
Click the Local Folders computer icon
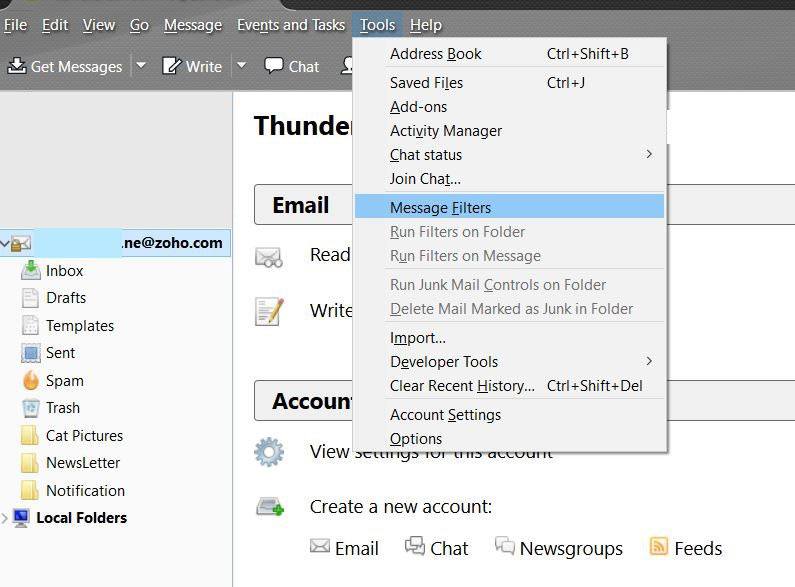click(21, 518)
